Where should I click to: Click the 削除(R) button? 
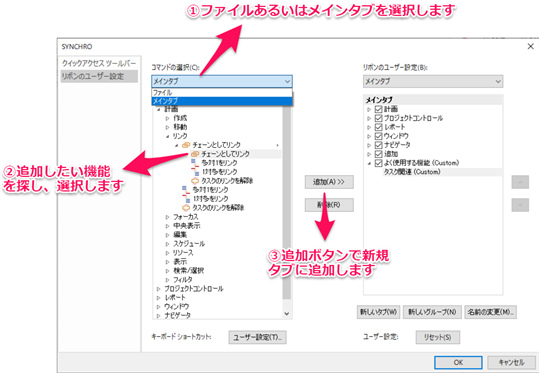click(x=329, y=205)
